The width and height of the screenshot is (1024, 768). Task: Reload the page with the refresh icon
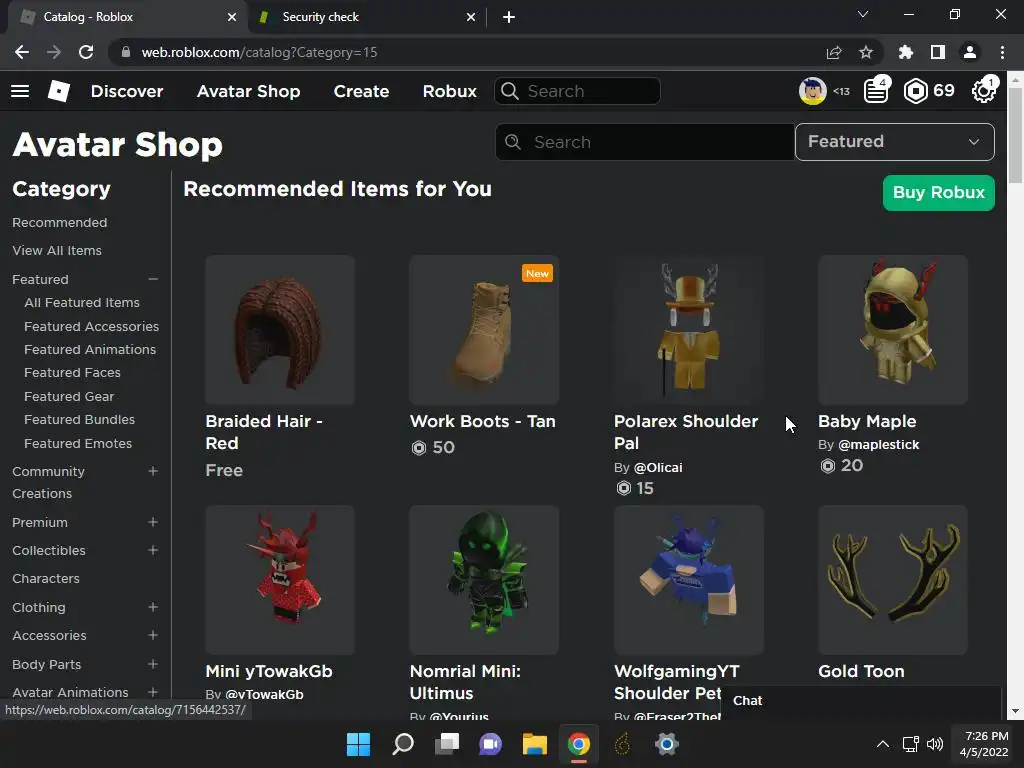pyautogui.click(x=86, y=52)
